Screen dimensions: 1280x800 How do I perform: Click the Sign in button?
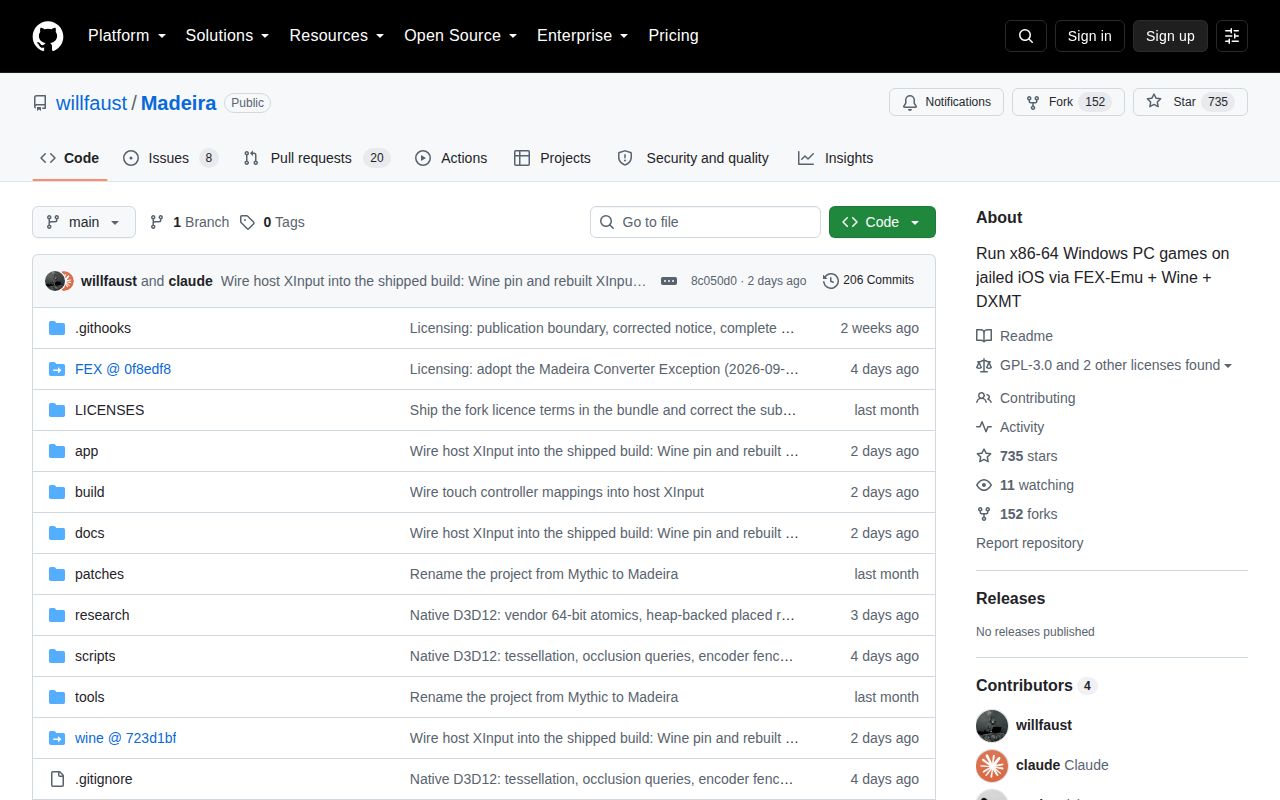coord(1089,36)
